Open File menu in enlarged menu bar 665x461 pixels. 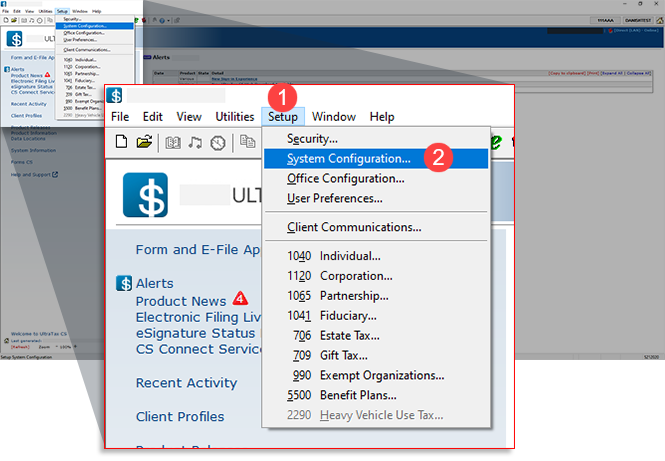tap(120, 117)
